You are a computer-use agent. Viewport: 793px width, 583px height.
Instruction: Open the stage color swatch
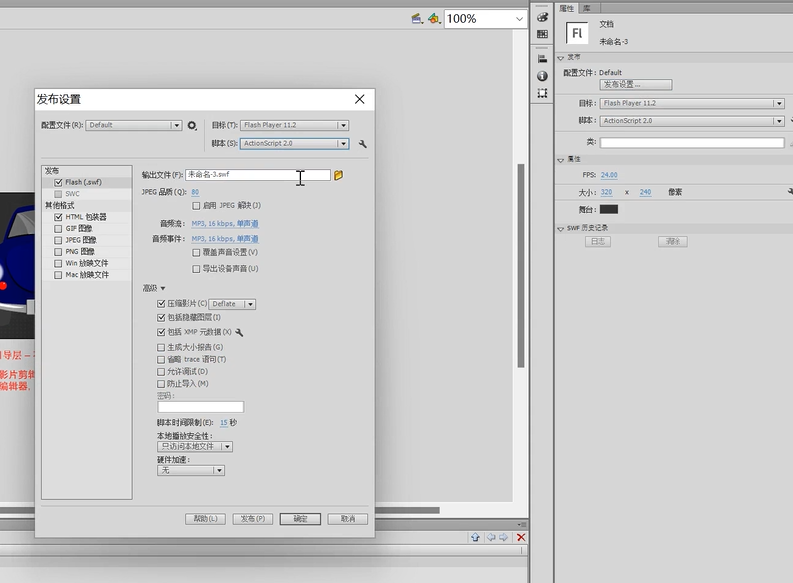pyautogui.click(x=609, y=209)
